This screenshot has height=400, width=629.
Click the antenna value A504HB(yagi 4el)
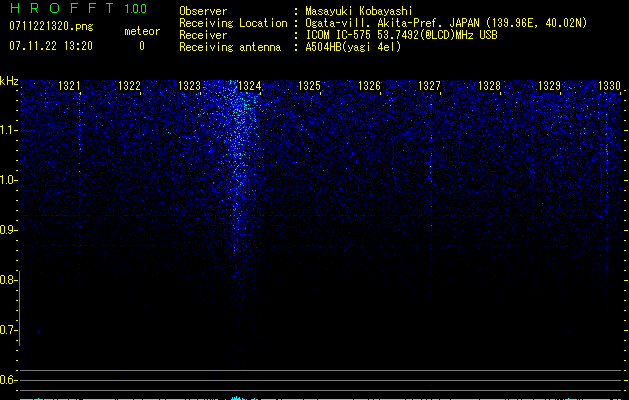(x=353, y=47)
